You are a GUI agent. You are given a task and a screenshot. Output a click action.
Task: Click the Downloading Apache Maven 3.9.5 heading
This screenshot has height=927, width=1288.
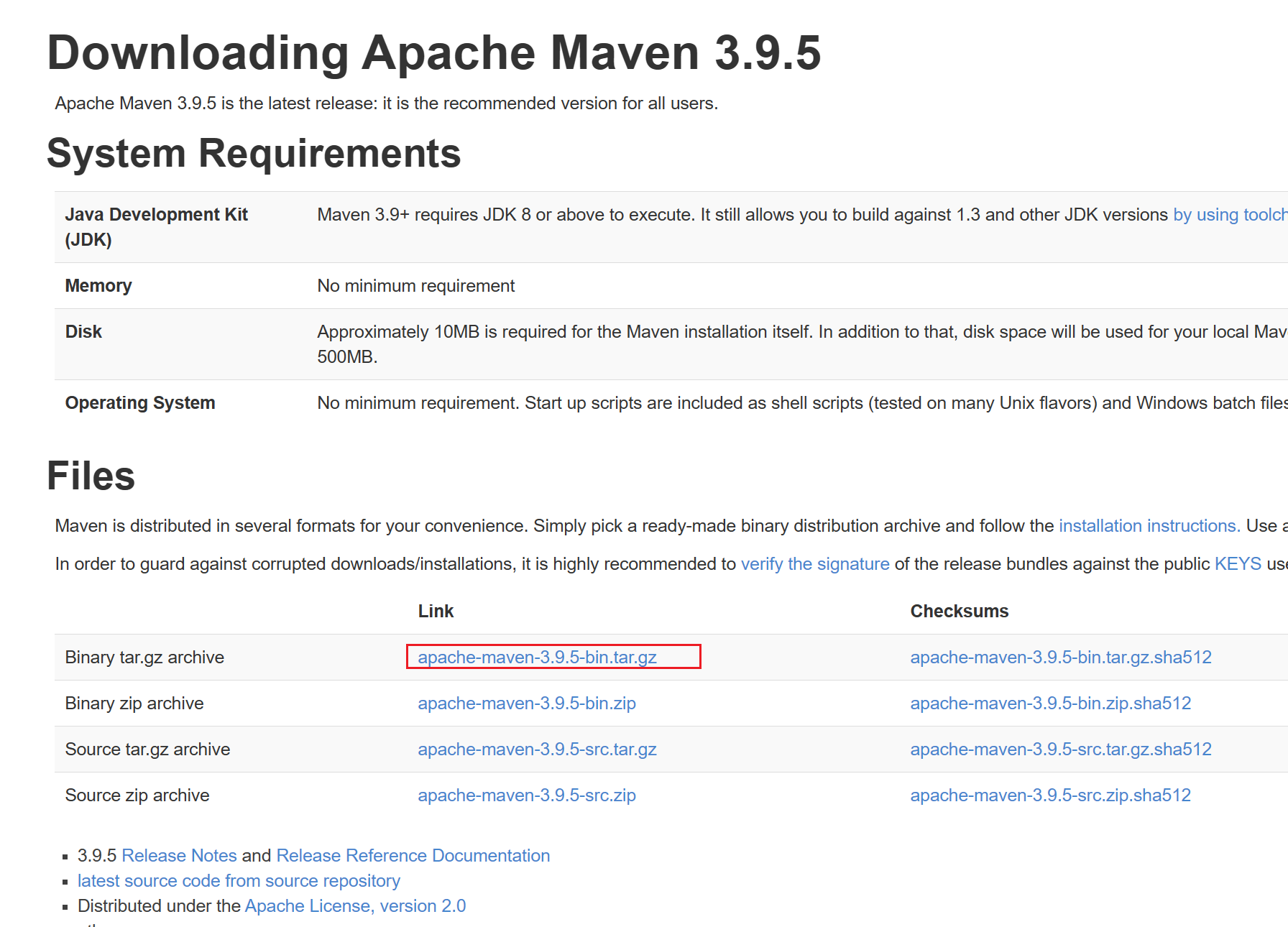(433, 53)
